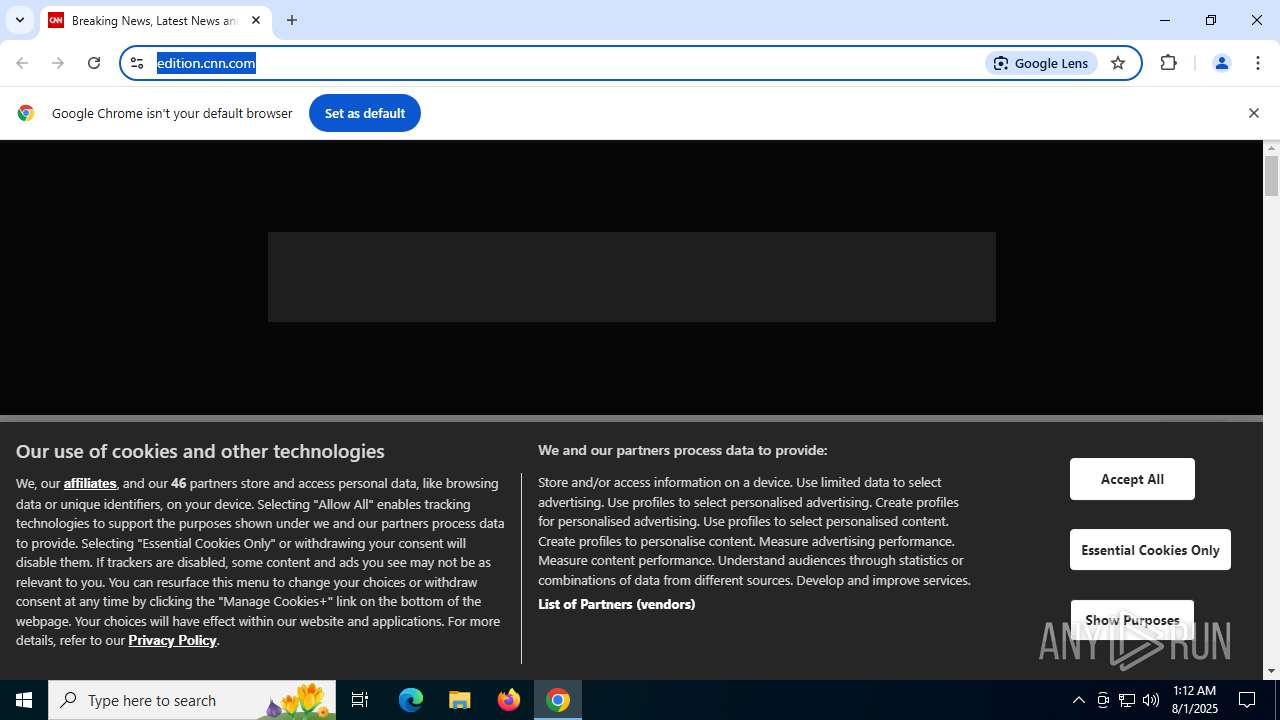Open network status tray icon
This screenshot has height=720, width=1280.
click(1127, 700)
